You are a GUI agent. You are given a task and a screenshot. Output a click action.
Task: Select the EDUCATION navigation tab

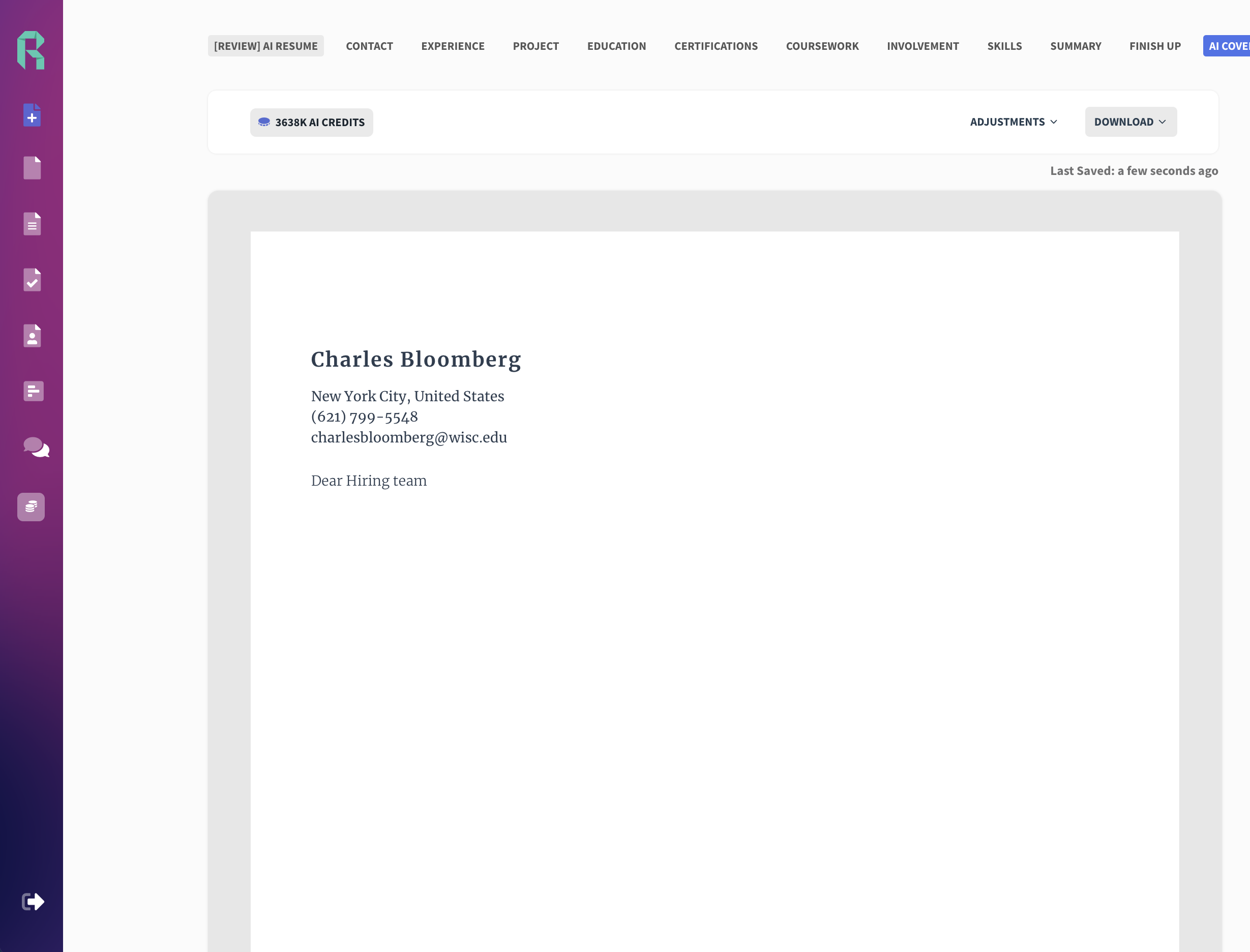[x=616, y=46]
